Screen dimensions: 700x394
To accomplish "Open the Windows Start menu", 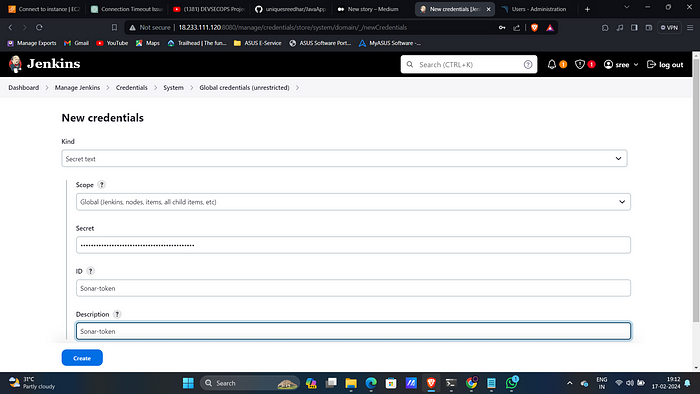I will pyautogui.click(x=188, y=383).
